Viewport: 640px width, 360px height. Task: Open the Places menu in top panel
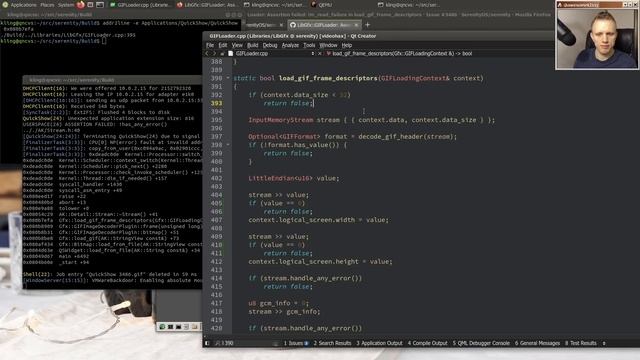[47, 5]
